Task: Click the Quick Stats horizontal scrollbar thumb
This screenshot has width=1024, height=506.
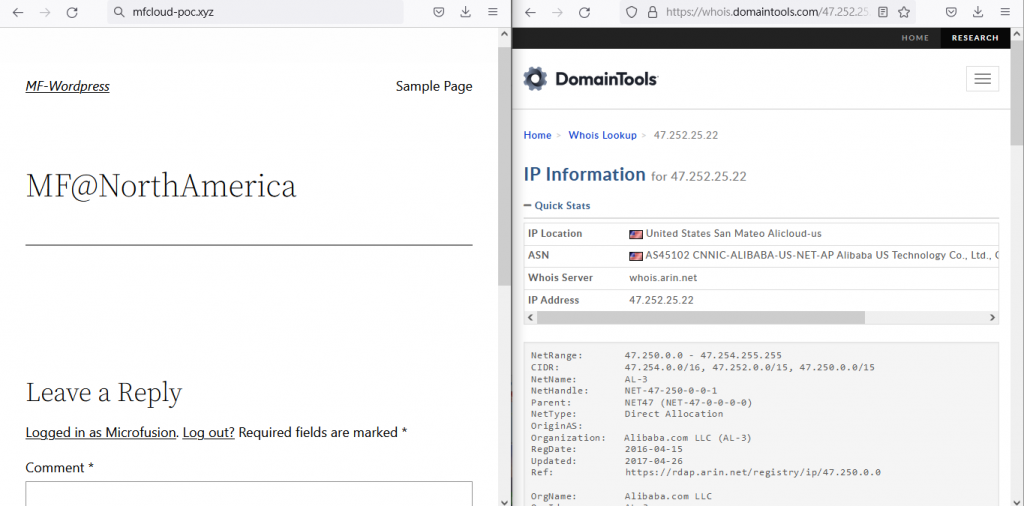Action: (x=700, y=317)
